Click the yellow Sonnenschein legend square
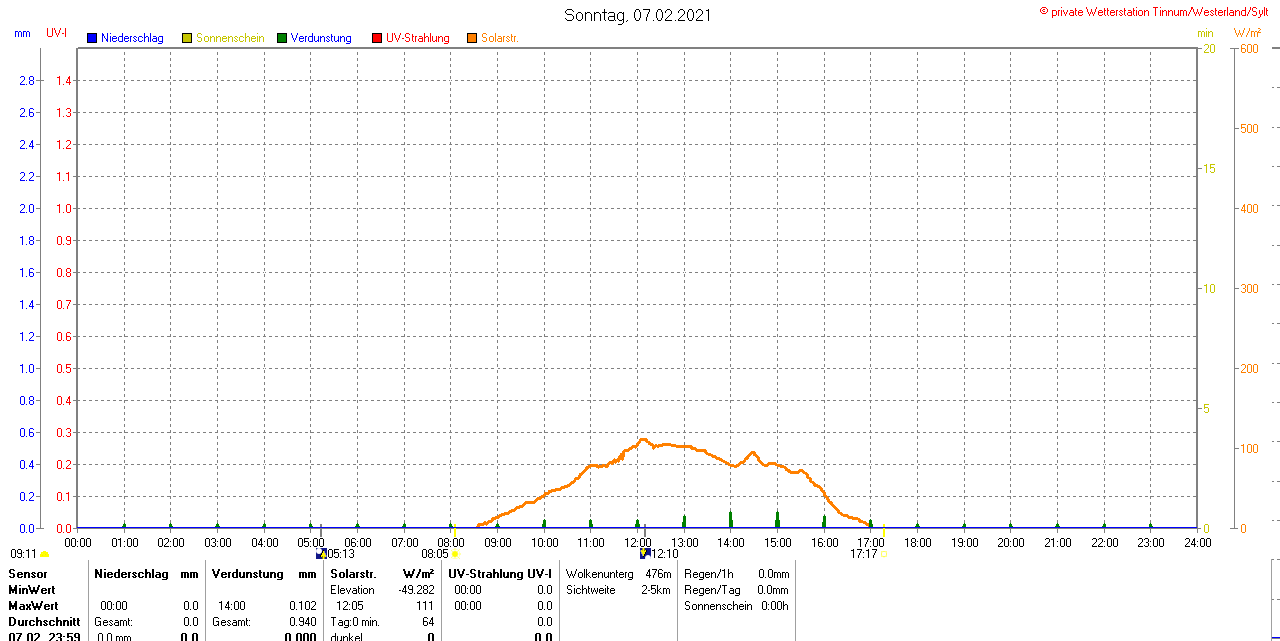The image size is (1280, 641). pos(187,38)
